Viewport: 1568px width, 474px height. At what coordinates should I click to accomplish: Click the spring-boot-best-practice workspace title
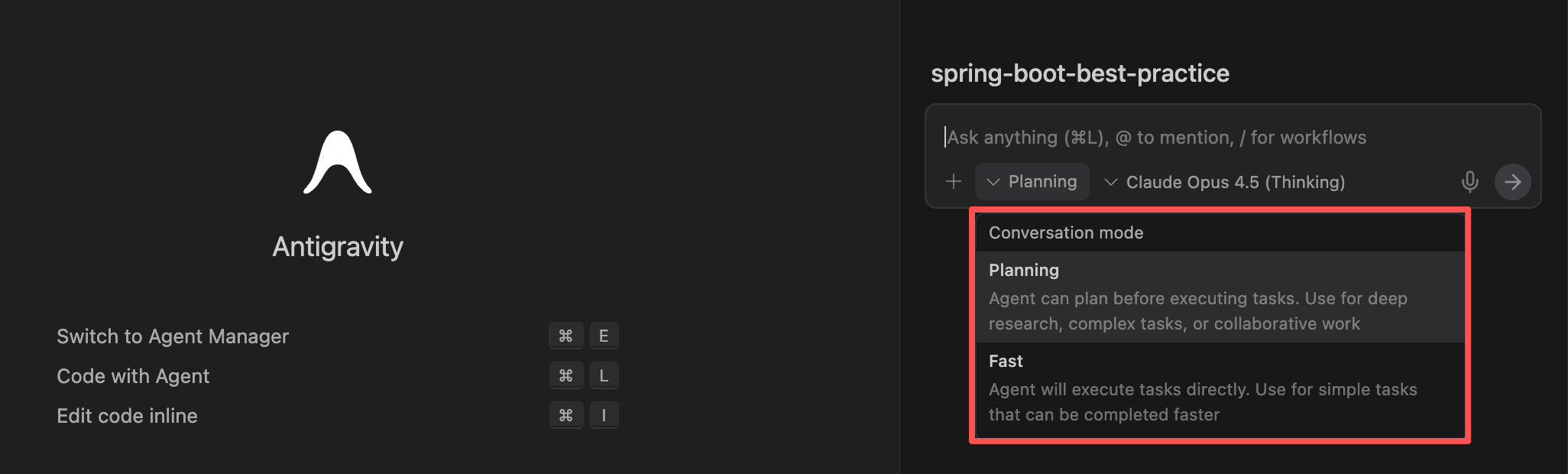click(1080, 73)
